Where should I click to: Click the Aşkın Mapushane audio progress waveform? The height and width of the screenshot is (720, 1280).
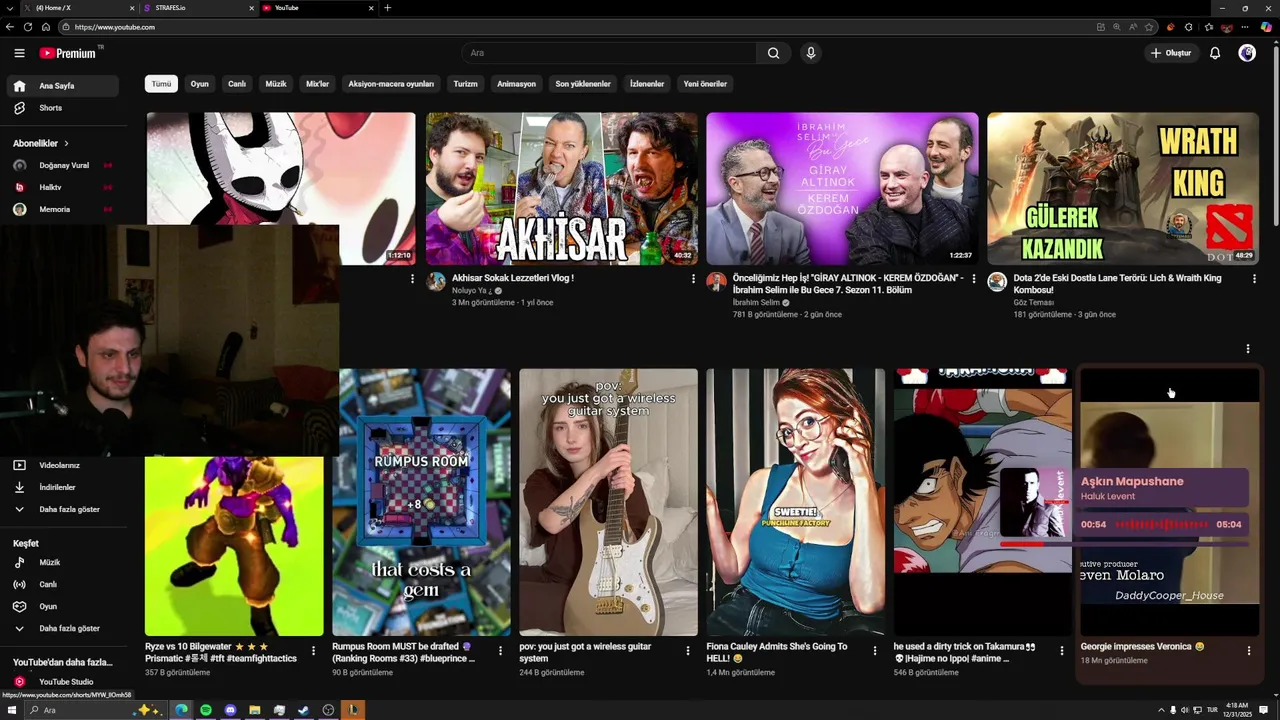point(1162,524)
